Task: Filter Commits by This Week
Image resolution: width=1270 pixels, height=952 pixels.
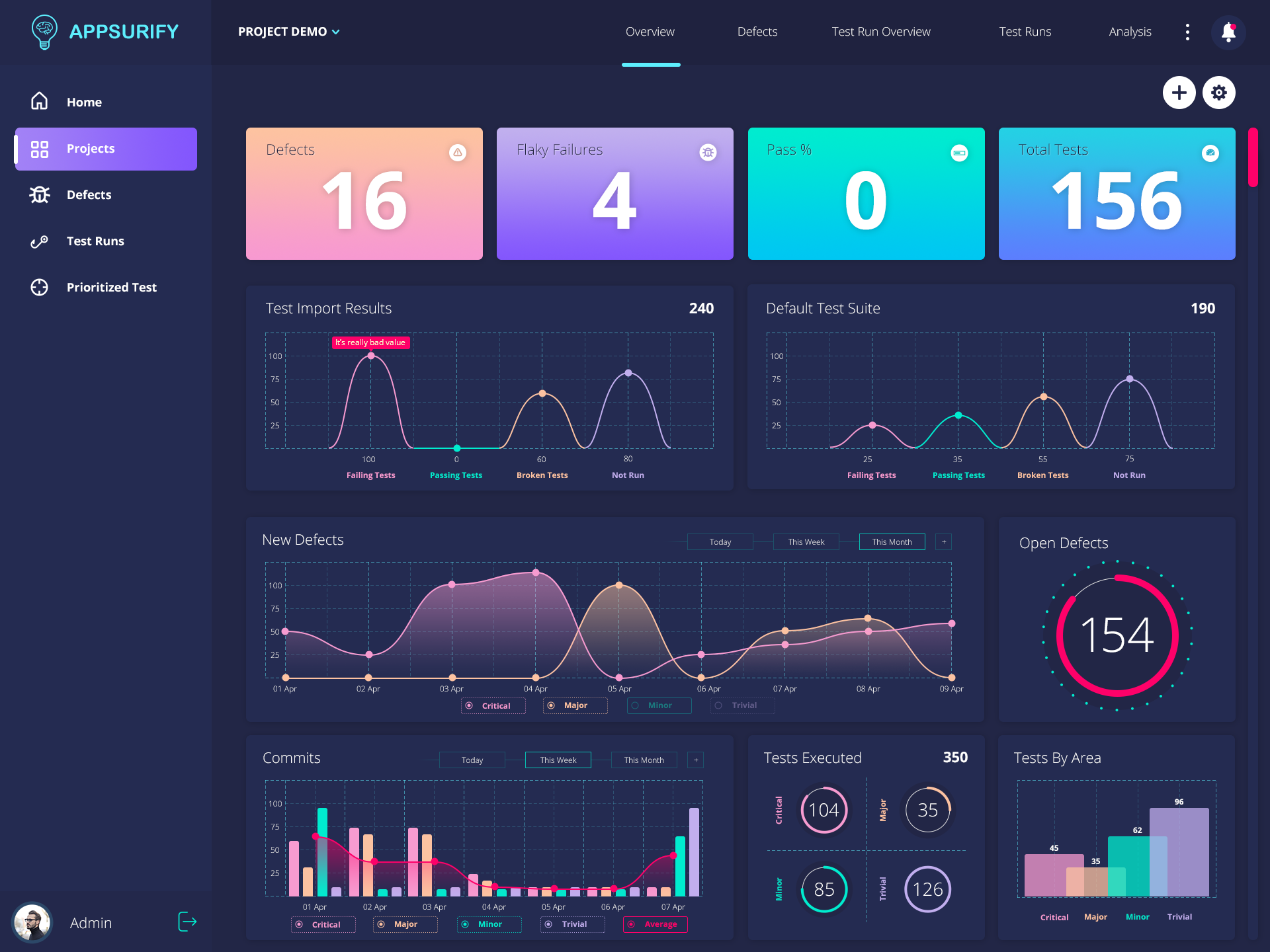Action: tap(558, 760)
